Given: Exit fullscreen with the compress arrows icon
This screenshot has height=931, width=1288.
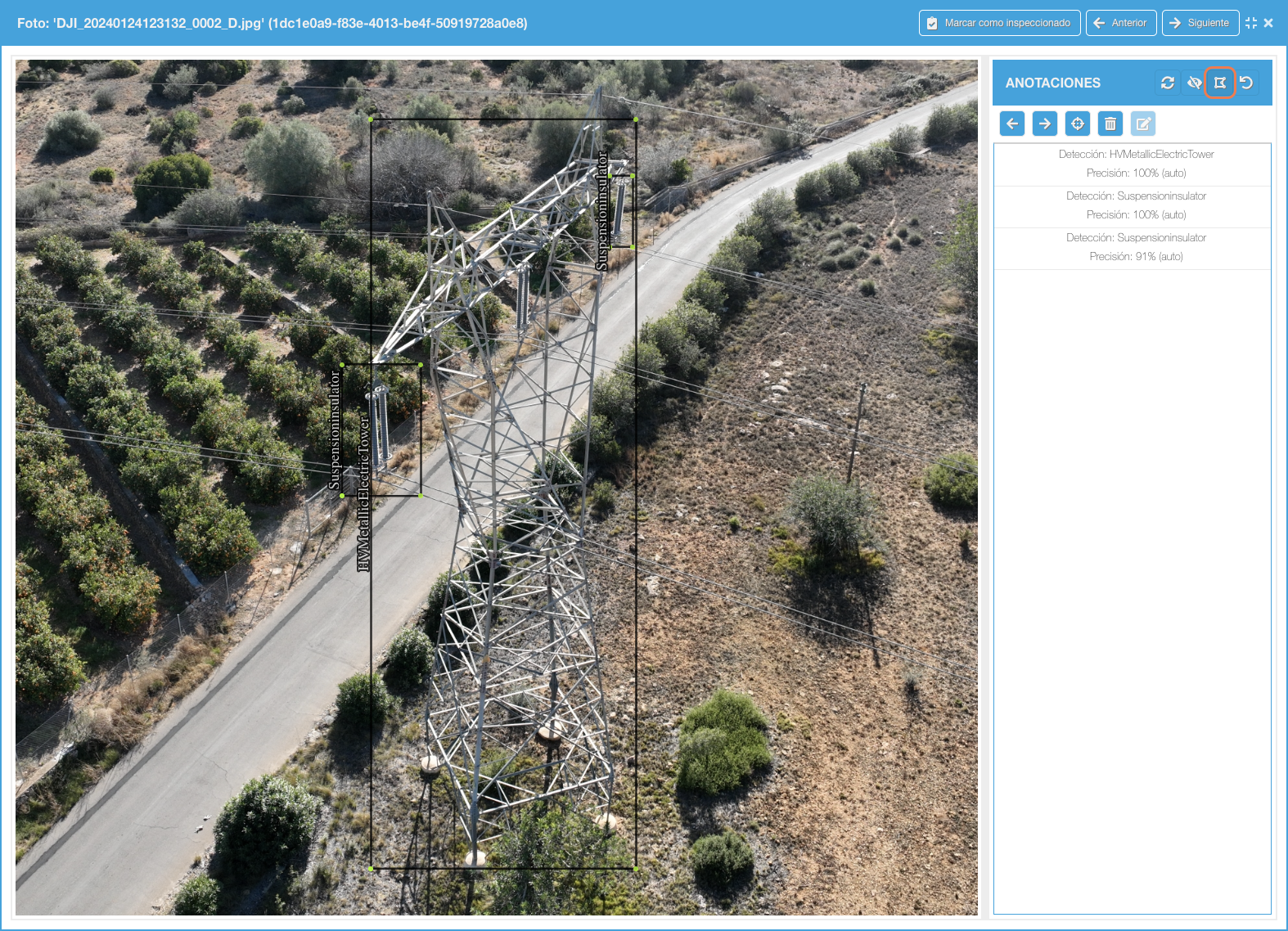Looking at the screenshot, I should pos(1251,23).
